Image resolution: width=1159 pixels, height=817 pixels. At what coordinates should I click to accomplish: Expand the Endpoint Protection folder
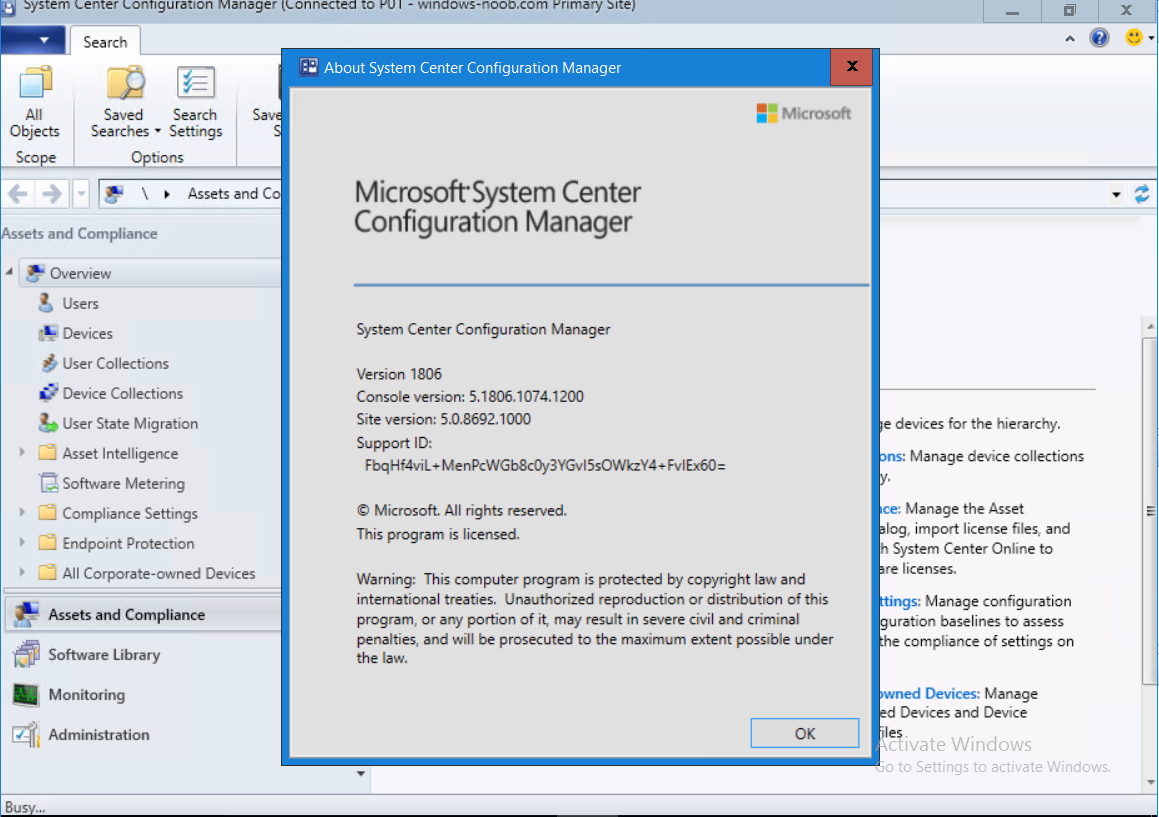(x=21, y=543)
